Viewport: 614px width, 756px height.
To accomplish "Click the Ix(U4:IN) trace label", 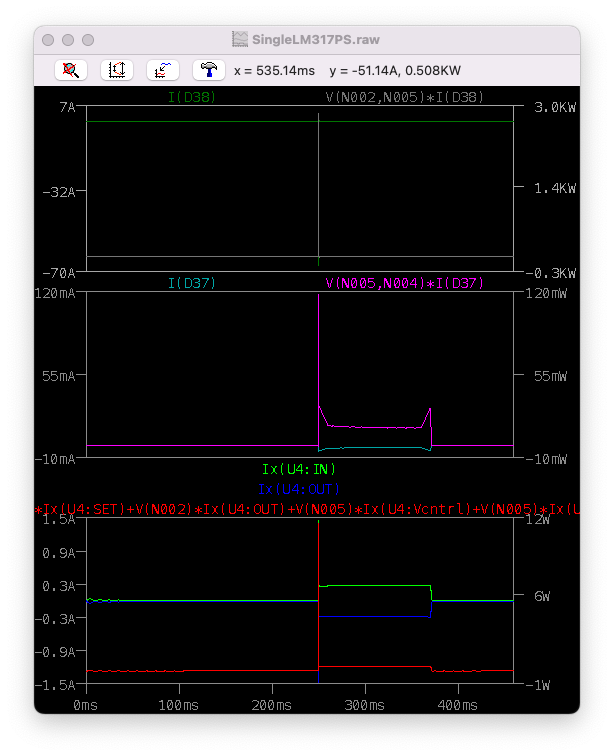I will (299, 469).
